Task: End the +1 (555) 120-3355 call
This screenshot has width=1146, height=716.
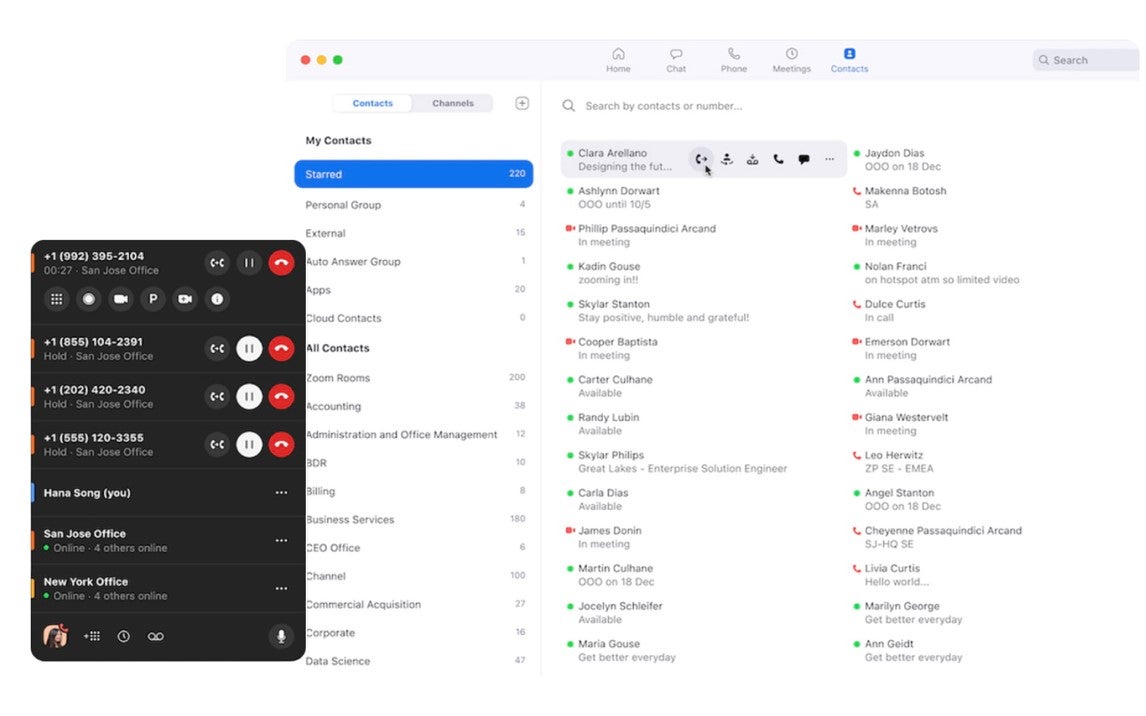Action: [x=281, y=444]
